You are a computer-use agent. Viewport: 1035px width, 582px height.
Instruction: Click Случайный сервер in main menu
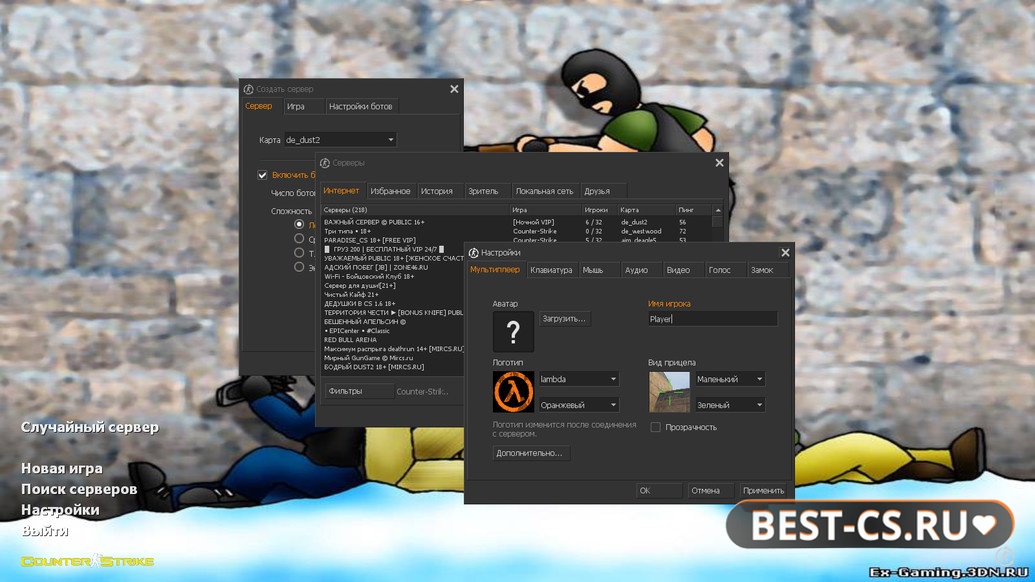click(90, 427)
